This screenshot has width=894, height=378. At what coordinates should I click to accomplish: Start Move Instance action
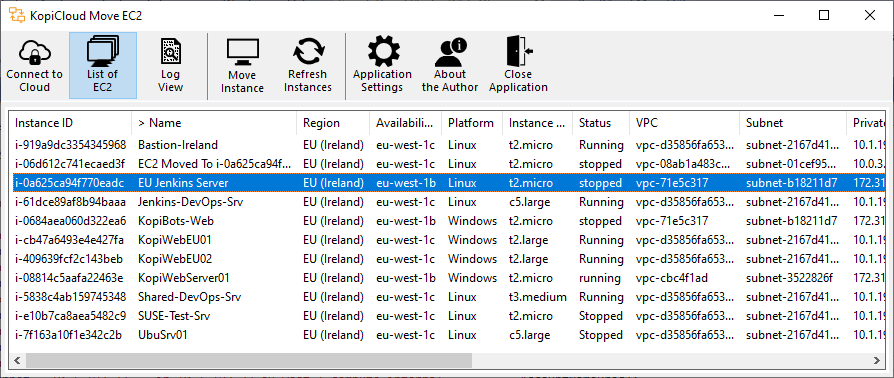point(242,66)
